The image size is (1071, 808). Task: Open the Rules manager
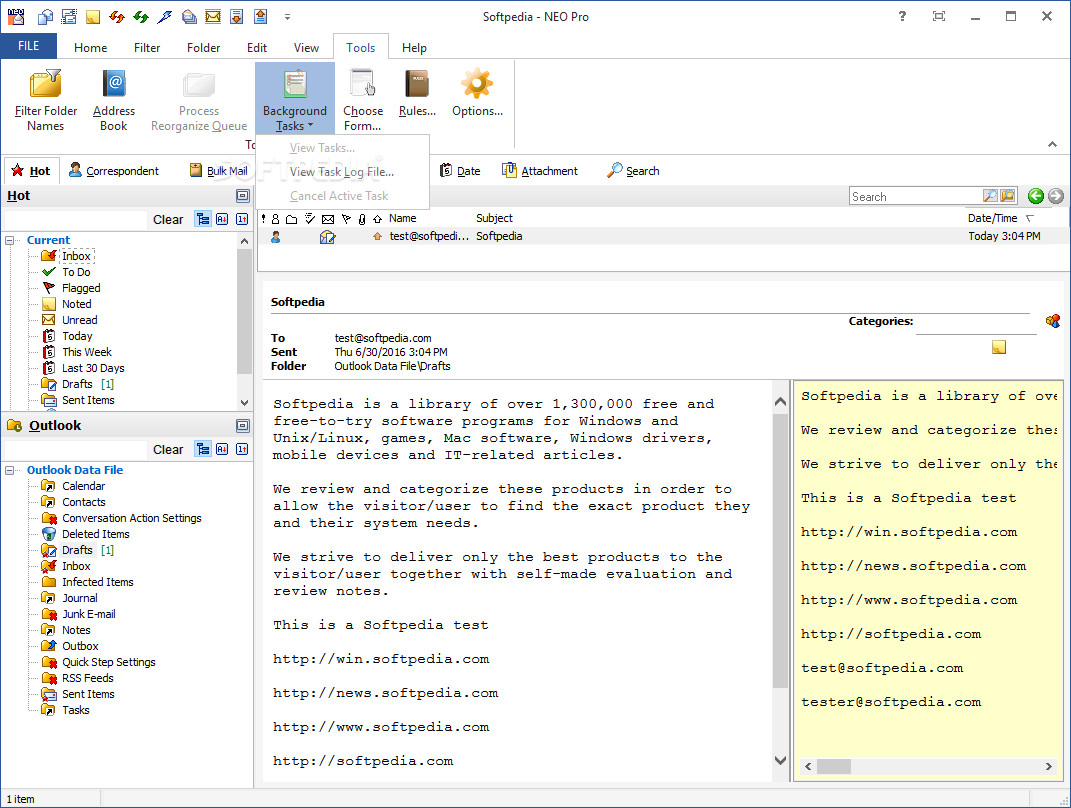click(417, 94)
